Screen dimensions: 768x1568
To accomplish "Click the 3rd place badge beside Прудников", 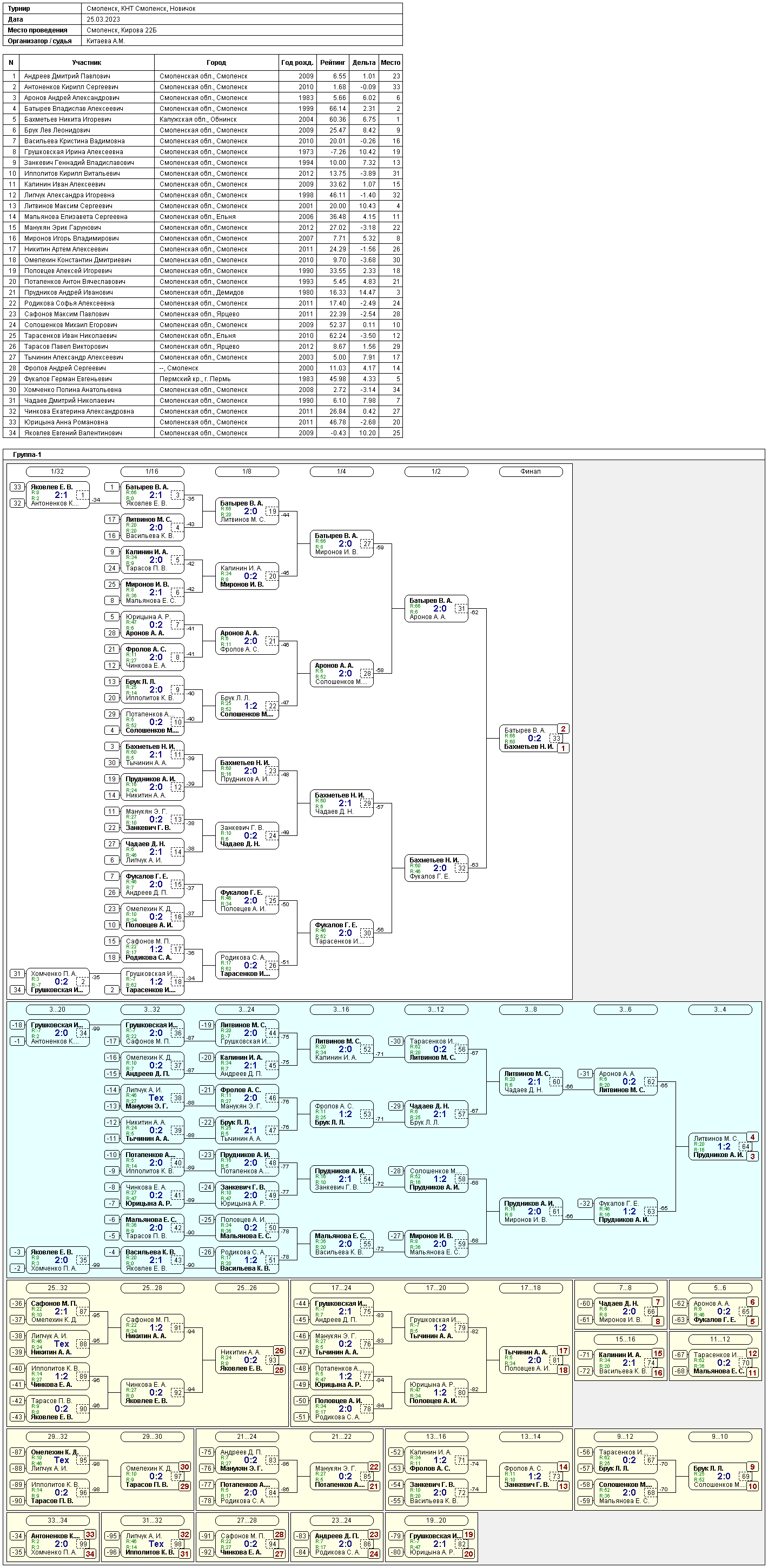I will coord(753,1157).
